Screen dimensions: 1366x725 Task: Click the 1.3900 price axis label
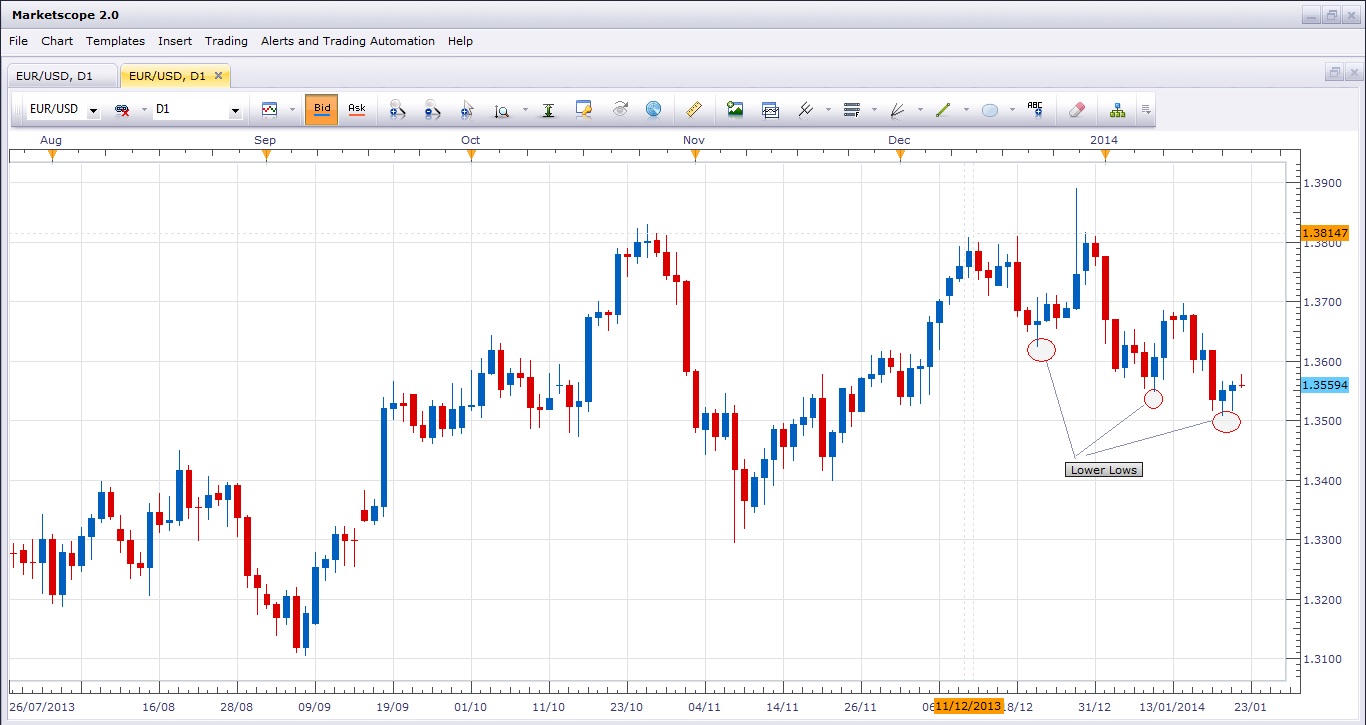pyautogui.click(x=1322, y=183)
